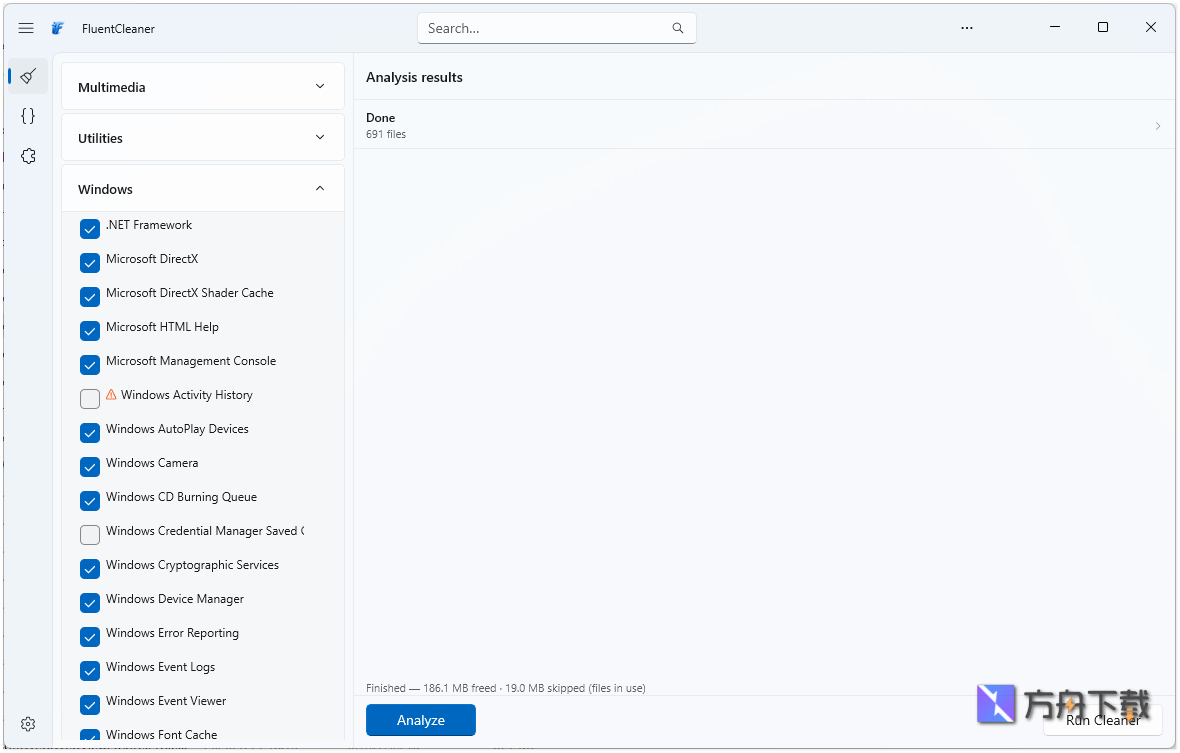Open the curly braces script page

tap(29, 116)
